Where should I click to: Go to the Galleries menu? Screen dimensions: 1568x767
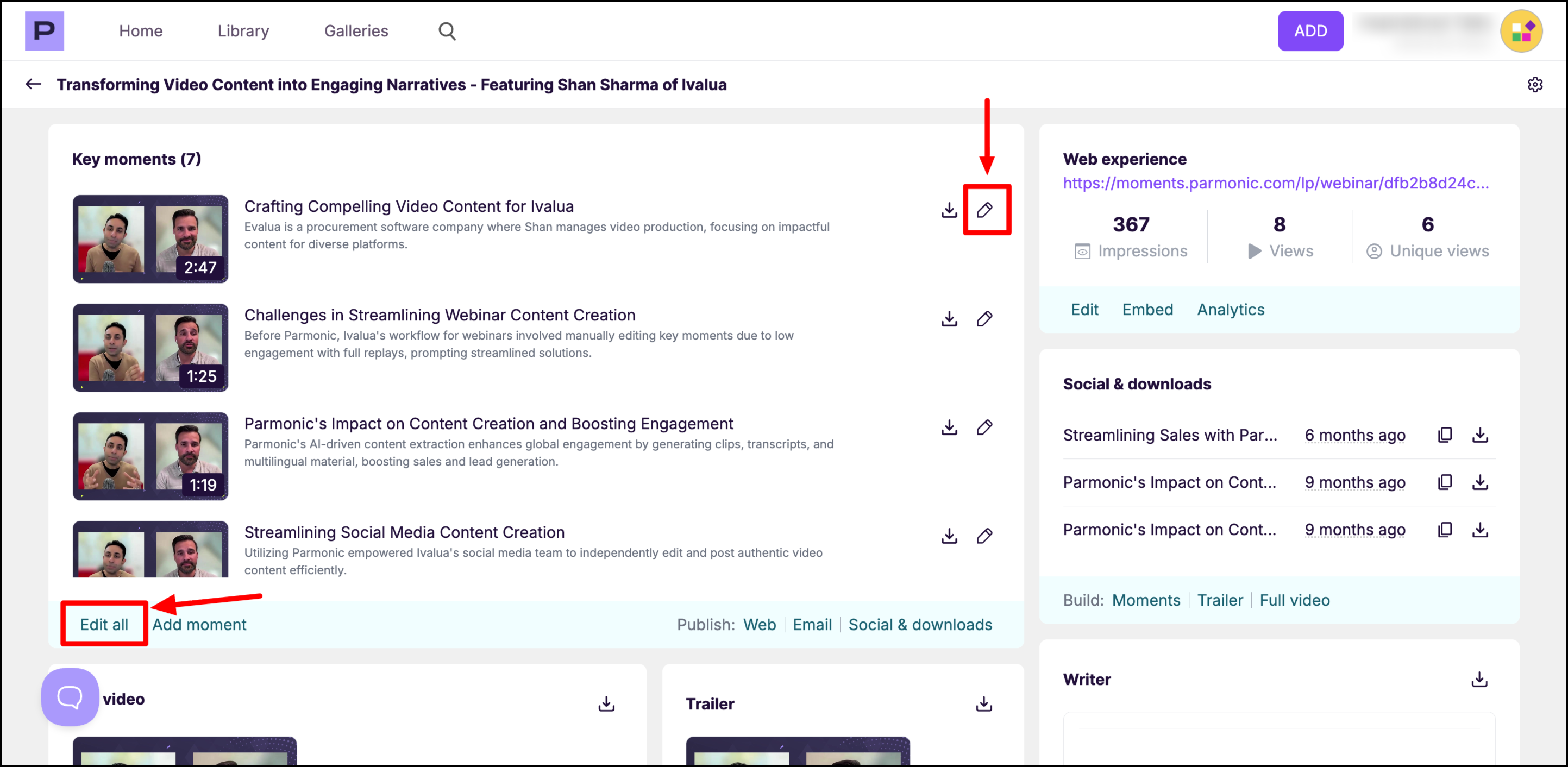coord(356,31)
